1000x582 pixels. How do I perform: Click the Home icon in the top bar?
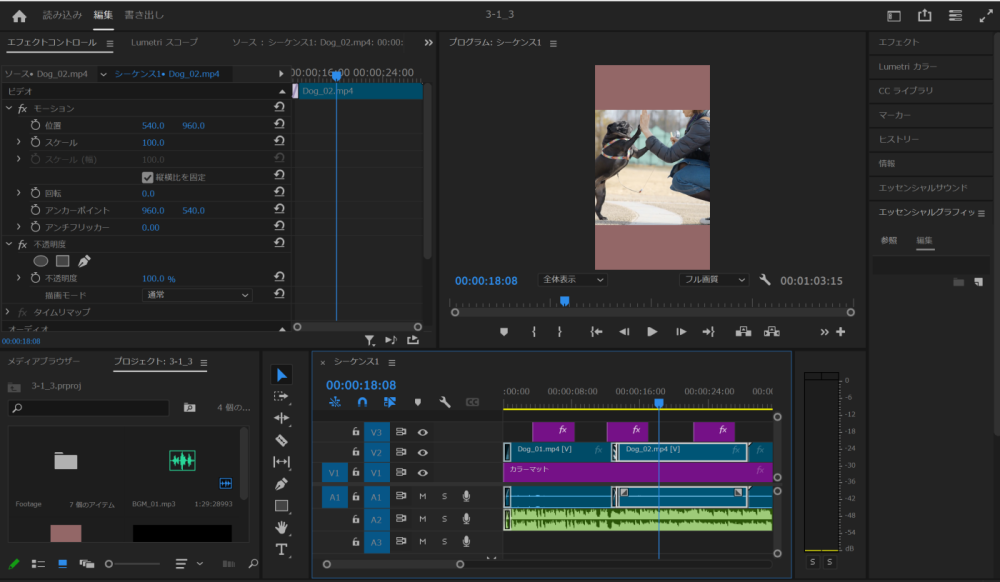click(x=19, y=16)
